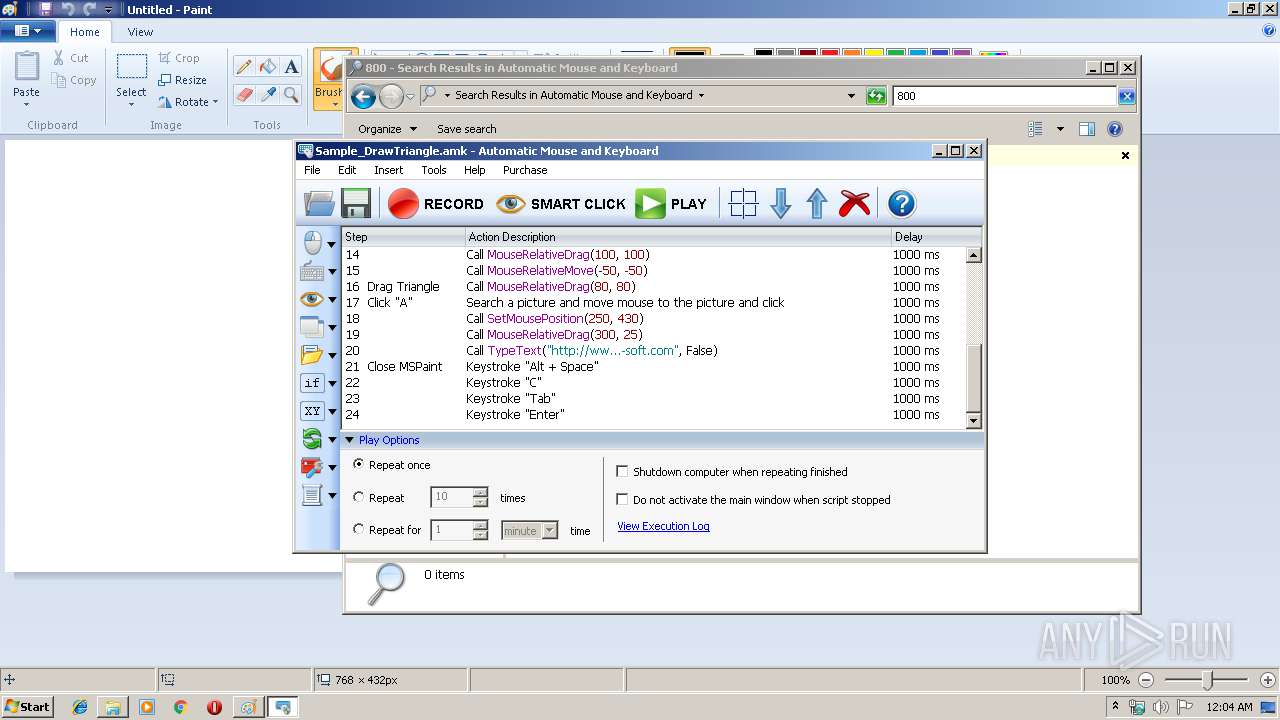
Task: Activate the SMART CLICK eye tool
Action: point(561,204)
